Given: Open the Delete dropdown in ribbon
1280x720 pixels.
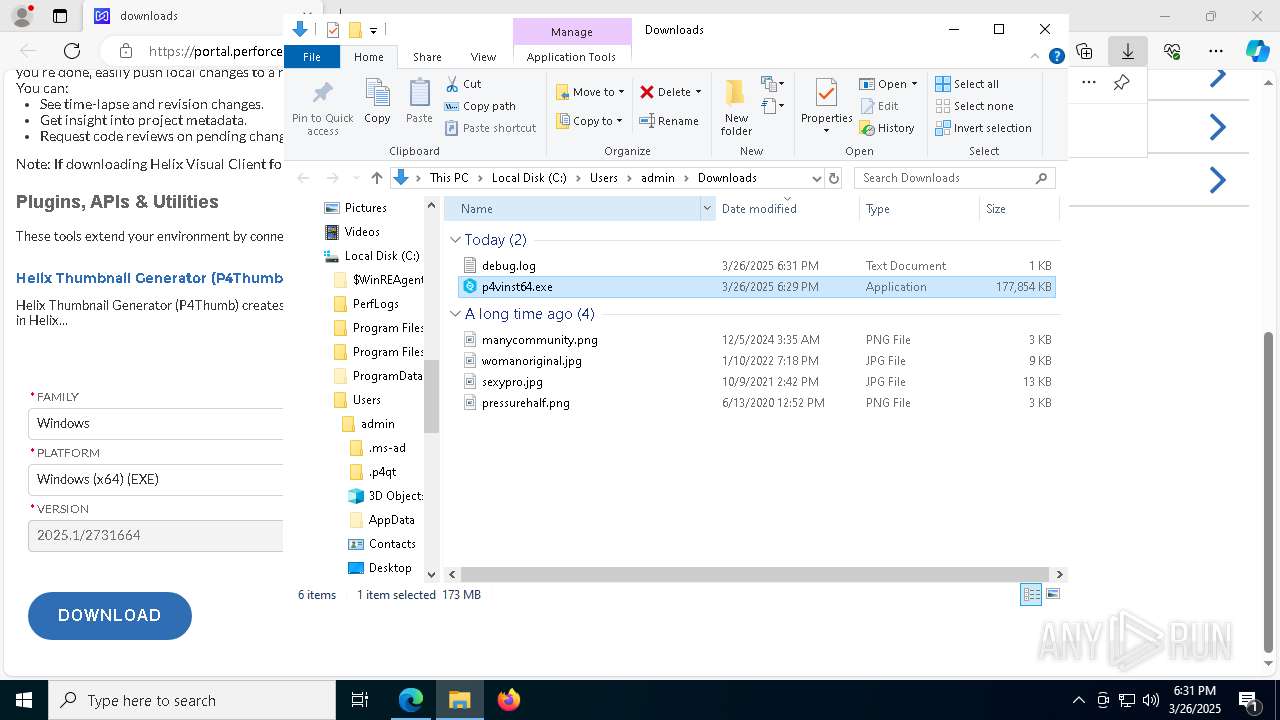Looking at the screenshot, I should [x=671, y=92].
